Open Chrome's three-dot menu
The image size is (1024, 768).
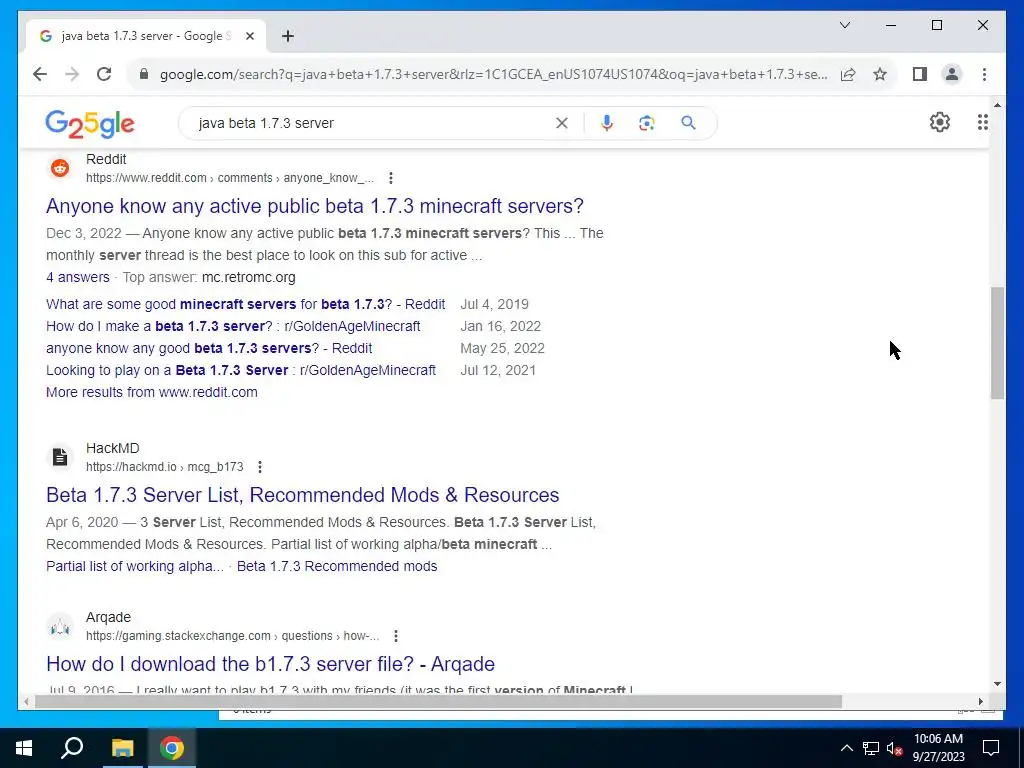pos(984,74)
